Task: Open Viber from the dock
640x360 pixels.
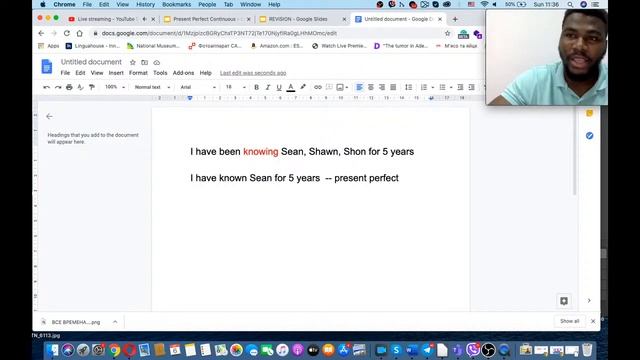Action: pyautogui.click(x=473, y=350)
